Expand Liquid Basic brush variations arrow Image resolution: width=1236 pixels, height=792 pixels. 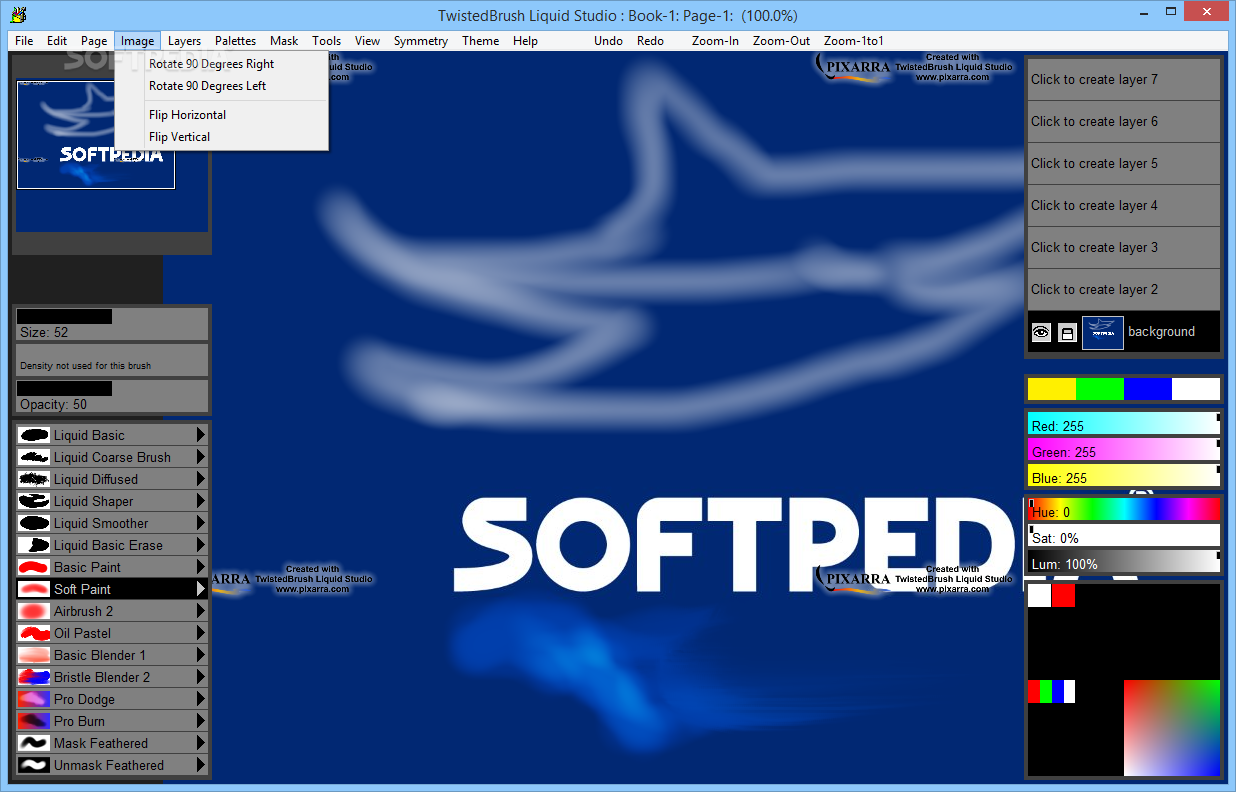(x=201, y=435)
